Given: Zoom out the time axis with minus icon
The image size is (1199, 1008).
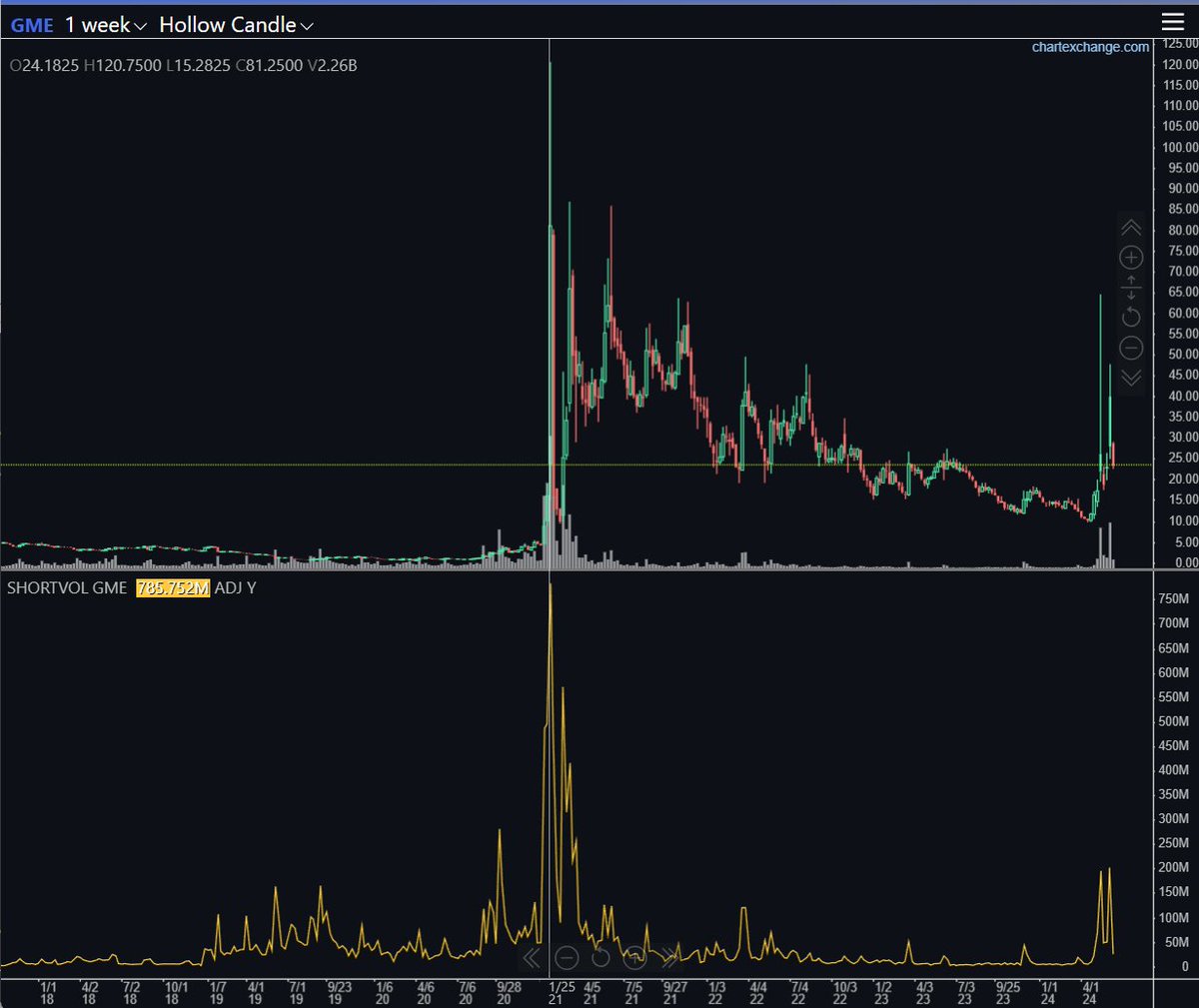Looking at the screenshot, I should click(567, 958).
